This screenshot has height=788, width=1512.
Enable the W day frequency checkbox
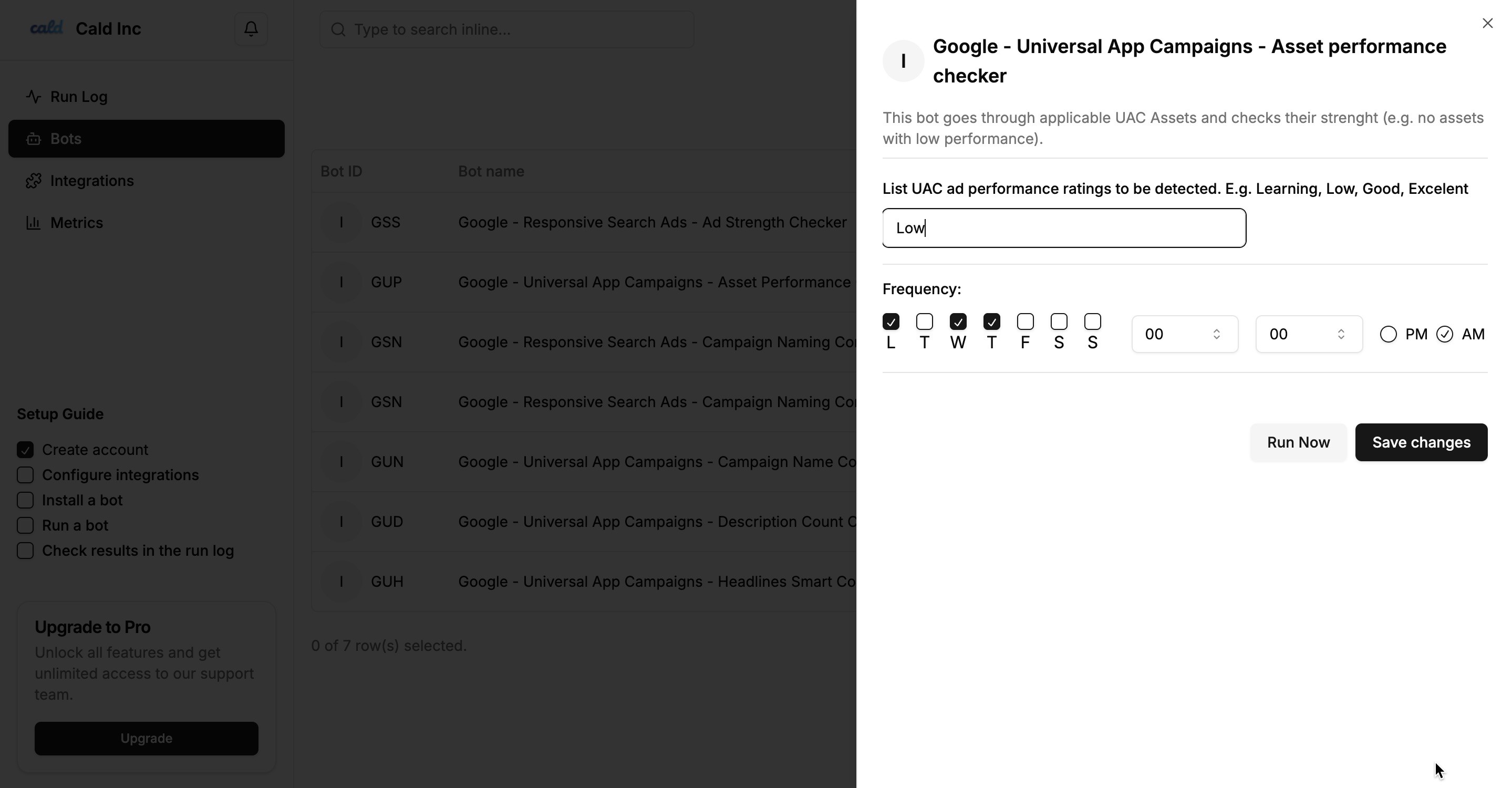958,322
